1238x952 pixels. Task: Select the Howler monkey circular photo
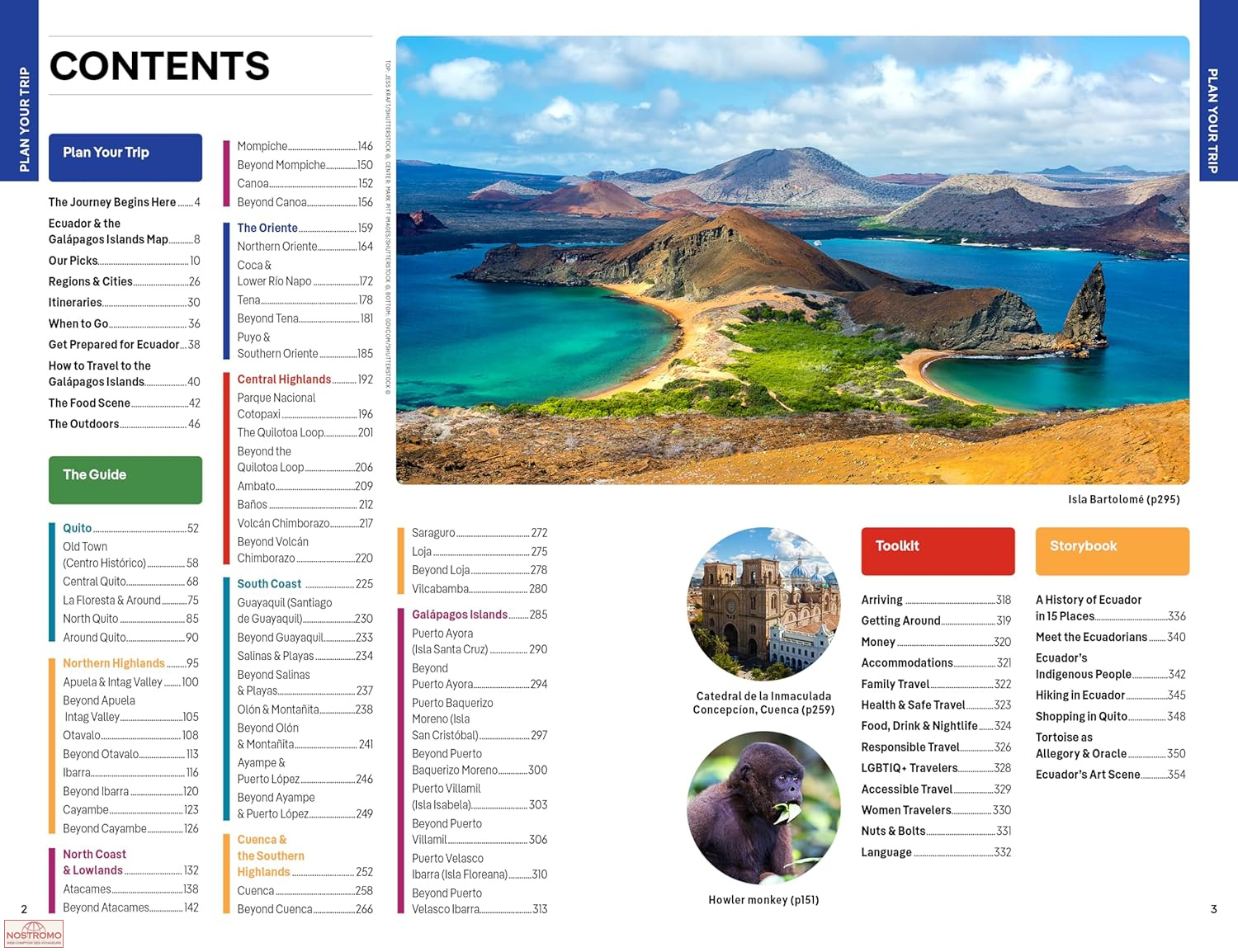pyautogui.click(x=763, y=808)
